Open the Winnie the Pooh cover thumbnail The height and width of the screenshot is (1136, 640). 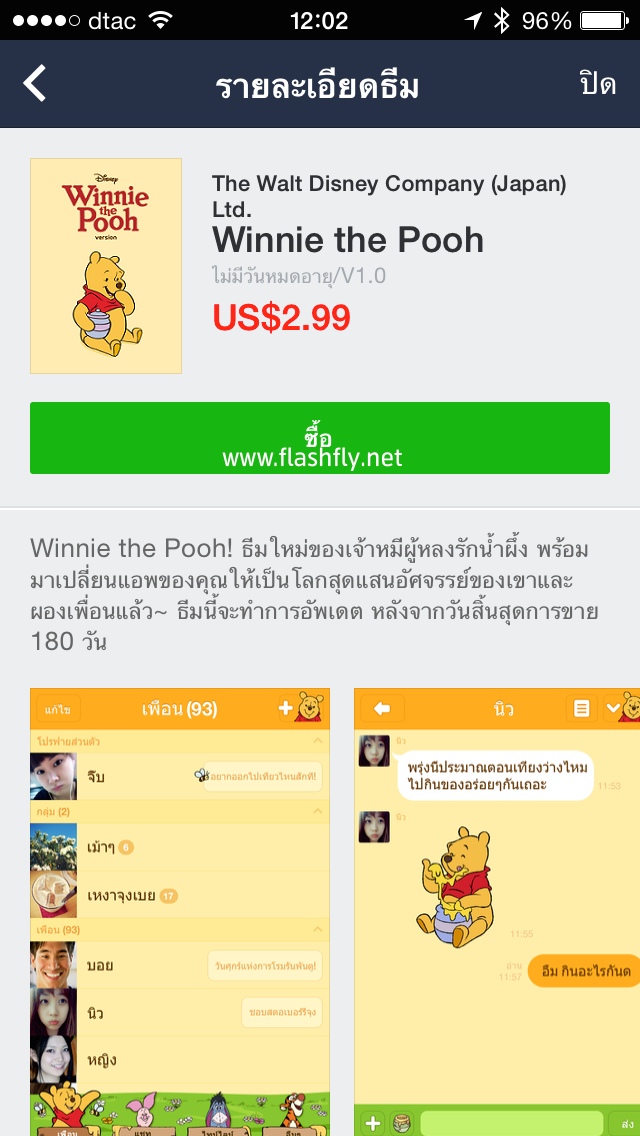pyautogui.click(x=106, y=266)
